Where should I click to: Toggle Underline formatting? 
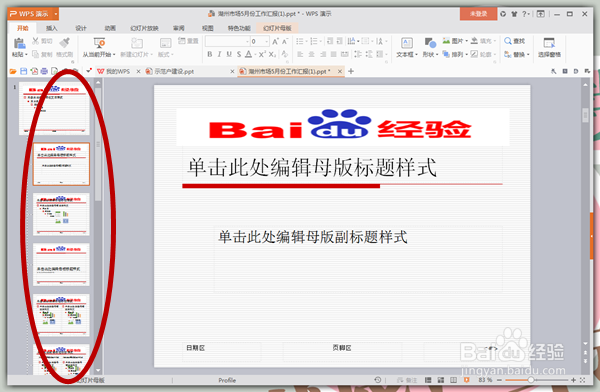(x=229, y=54)
